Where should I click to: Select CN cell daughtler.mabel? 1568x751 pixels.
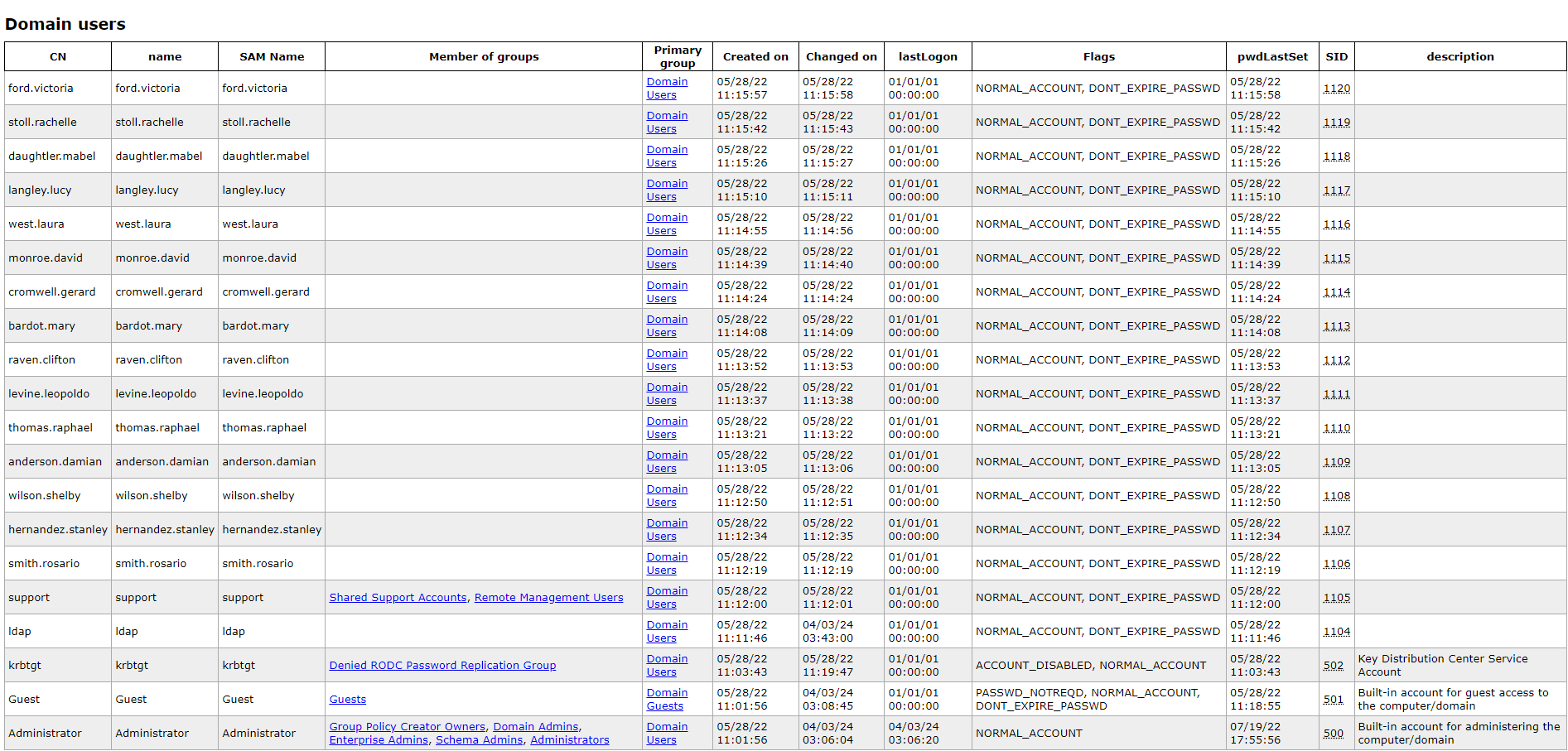click(58, 156)
